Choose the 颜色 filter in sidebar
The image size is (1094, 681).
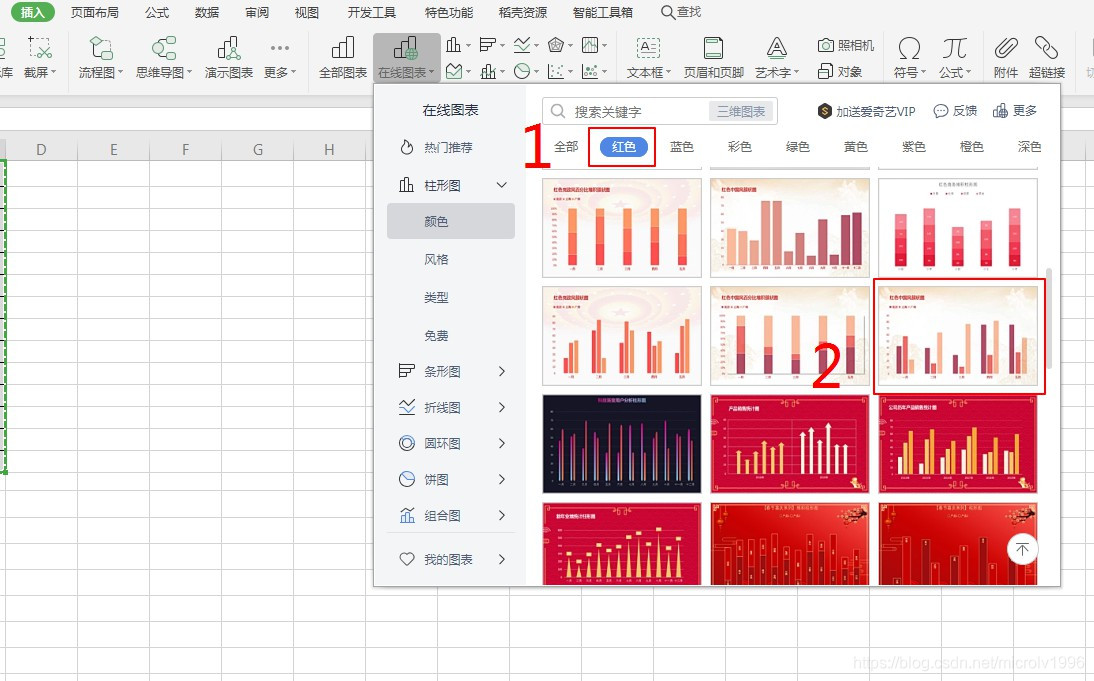click(451, 221)
